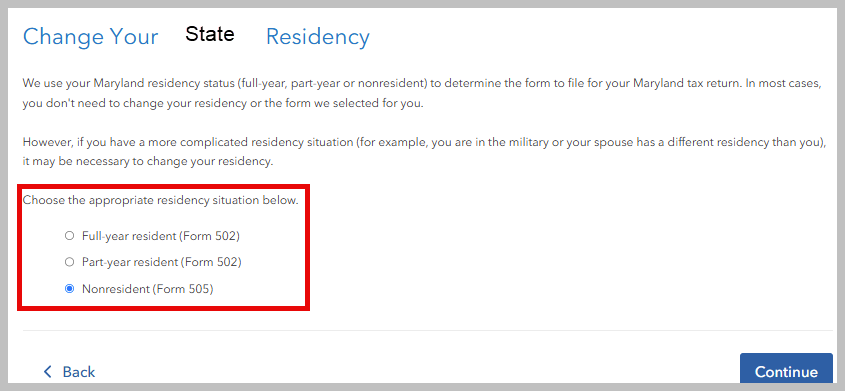Click the "Nonresident (Form 505)" label text
The height and width of the screenshot is (391, 845).
(148, 289)
